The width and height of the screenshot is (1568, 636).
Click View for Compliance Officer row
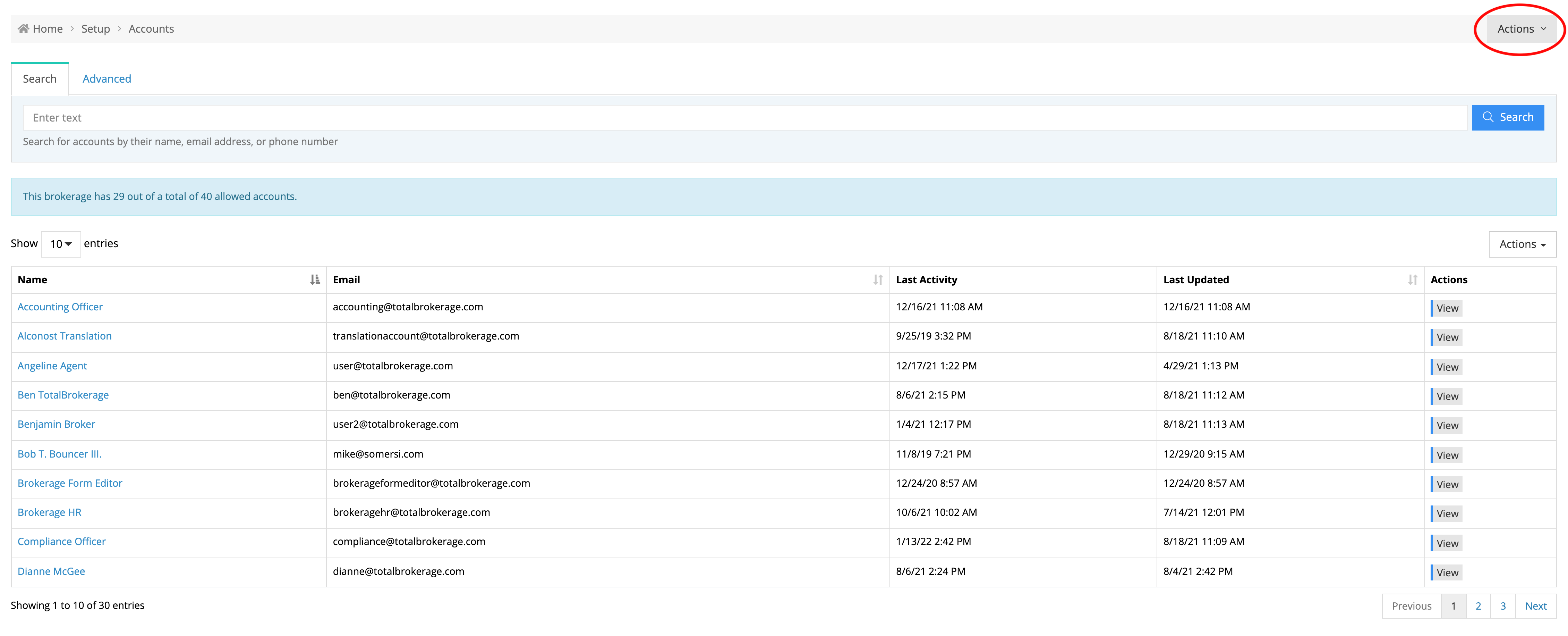[x=1446, y=543]
